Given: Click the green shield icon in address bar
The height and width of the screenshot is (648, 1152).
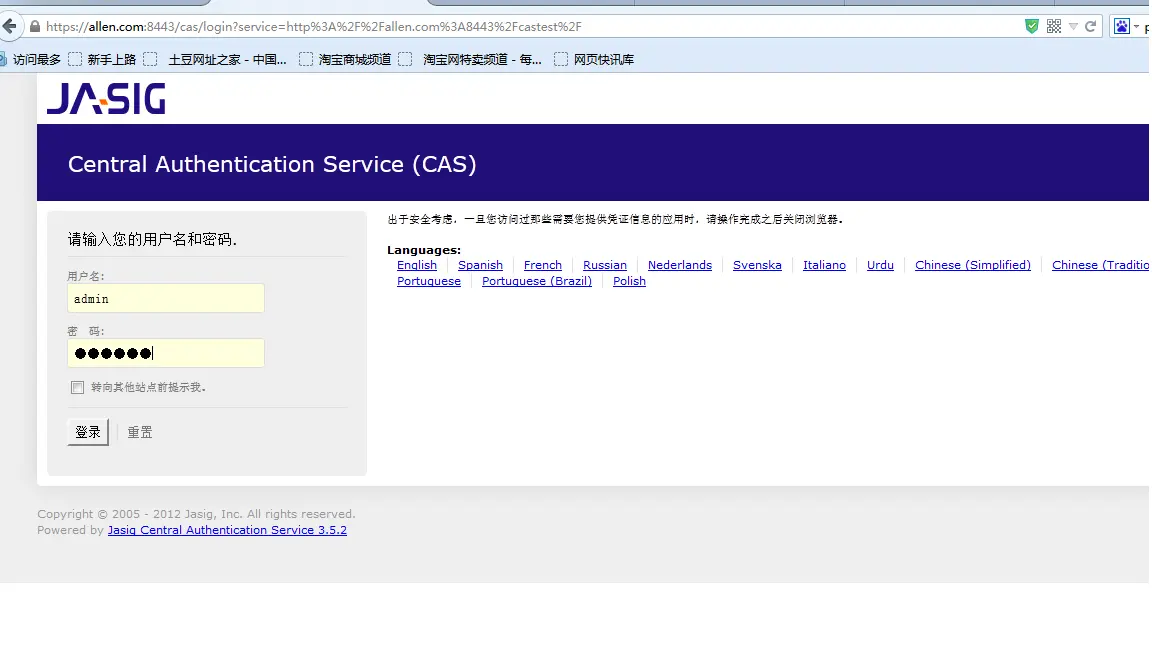Looking at the screenshot, I should pyautogui.click(x=1032, y=26).
